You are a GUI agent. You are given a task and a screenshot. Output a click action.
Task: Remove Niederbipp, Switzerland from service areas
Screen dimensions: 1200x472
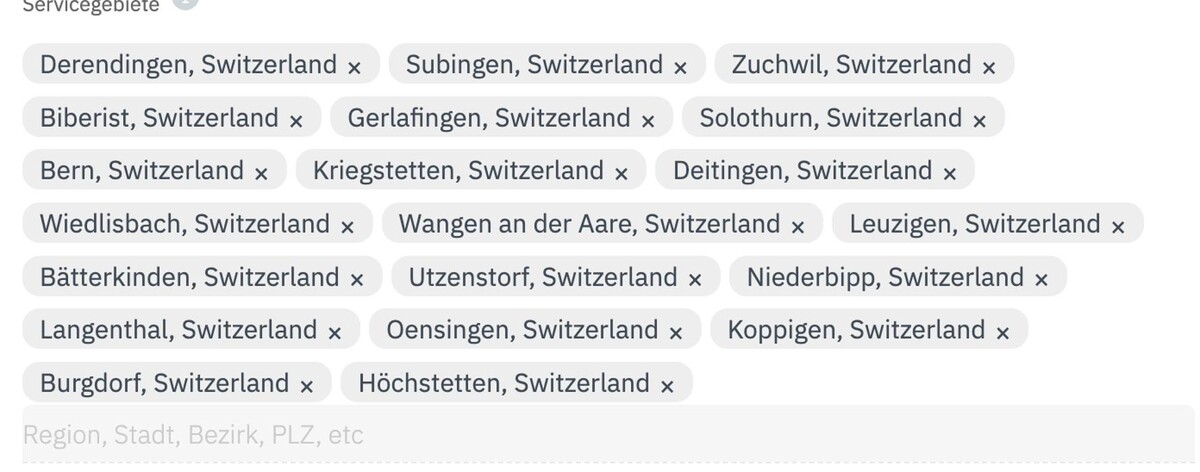coord(1042,279)
